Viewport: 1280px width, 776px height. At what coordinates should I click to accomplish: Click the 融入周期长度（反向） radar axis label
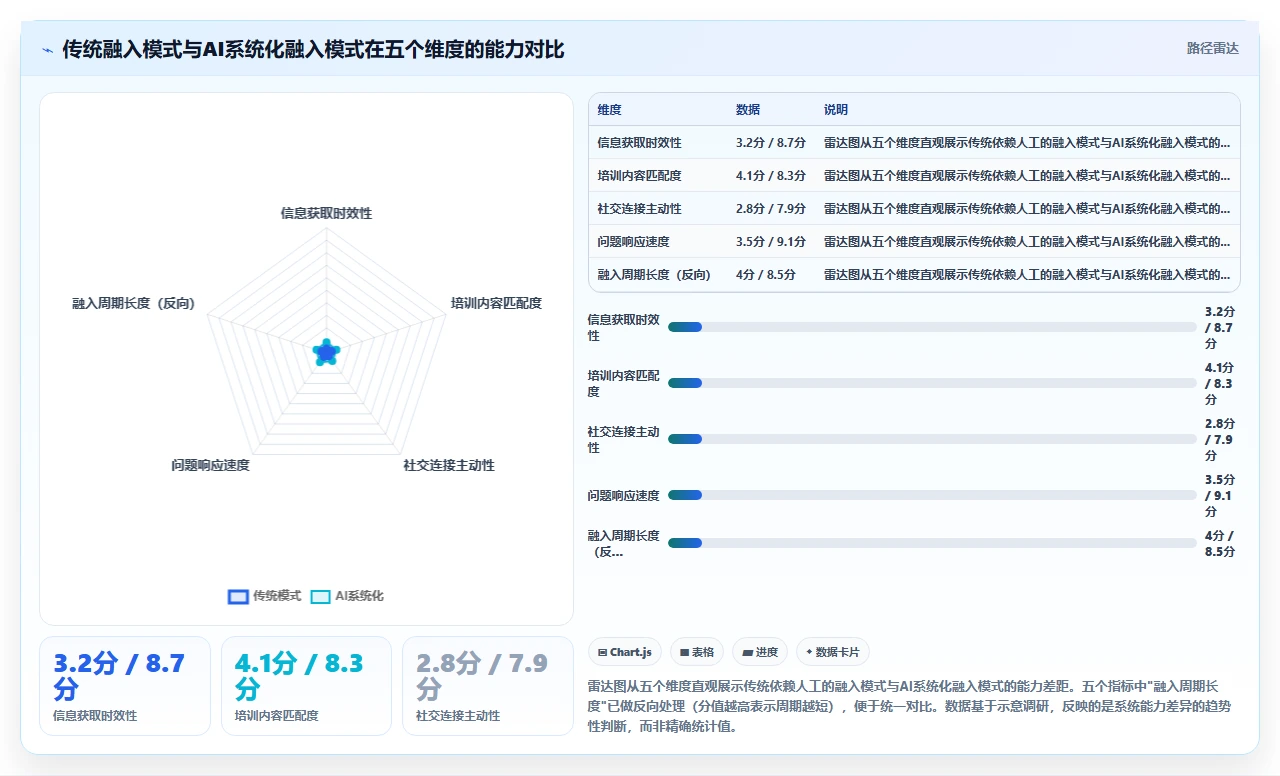pyautogui.click(x=134, y=303)
